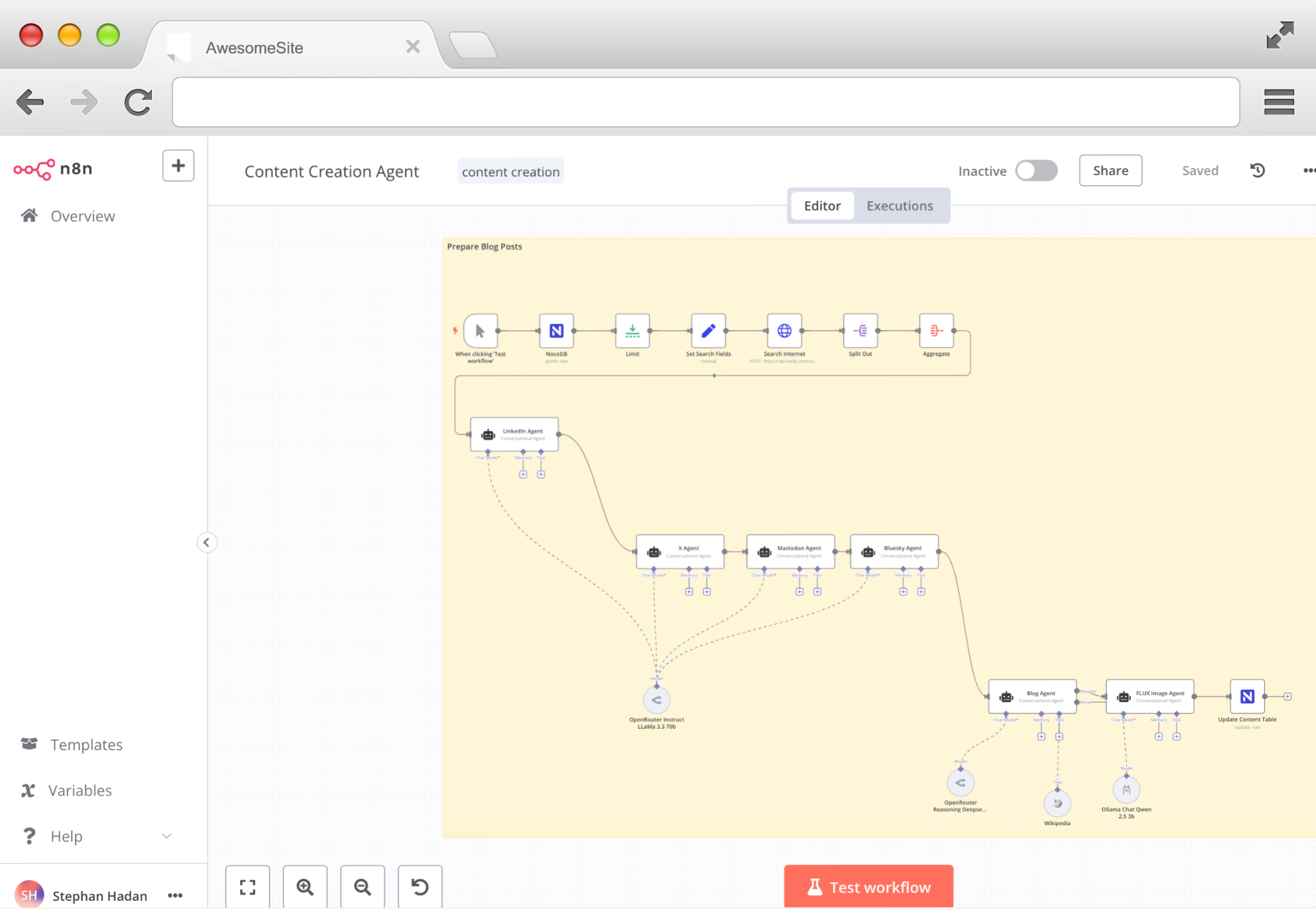The height and width of the screenshot is (909, 1316).
Task: Click the Split Out node
Action: coord(860,331)
